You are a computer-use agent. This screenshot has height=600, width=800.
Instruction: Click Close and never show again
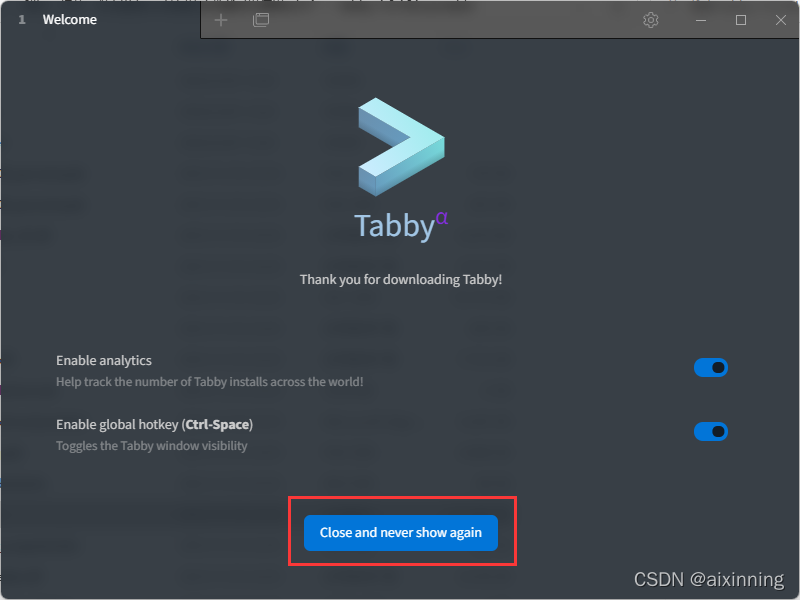401,533
